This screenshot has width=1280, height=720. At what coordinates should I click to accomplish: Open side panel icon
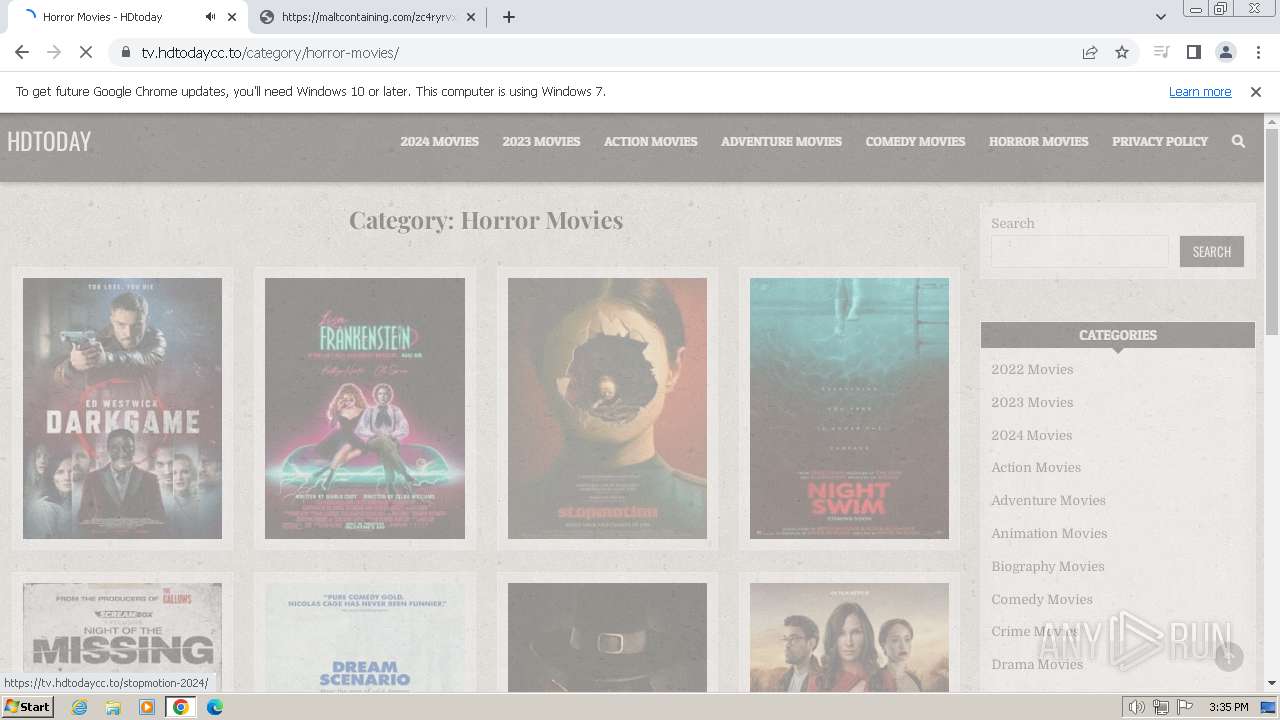coord(1193,52)
